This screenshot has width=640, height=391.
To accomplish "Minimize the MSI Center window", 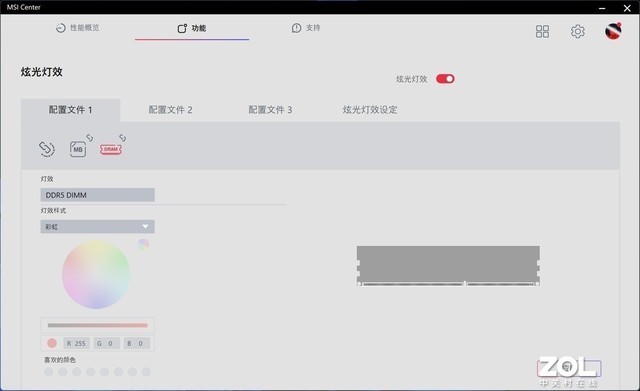I will pyautogui.click(x=602, y=8).
